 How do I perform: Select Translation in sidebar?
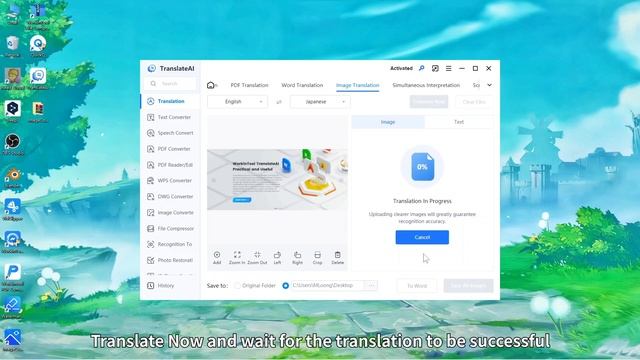pos(170,101)
